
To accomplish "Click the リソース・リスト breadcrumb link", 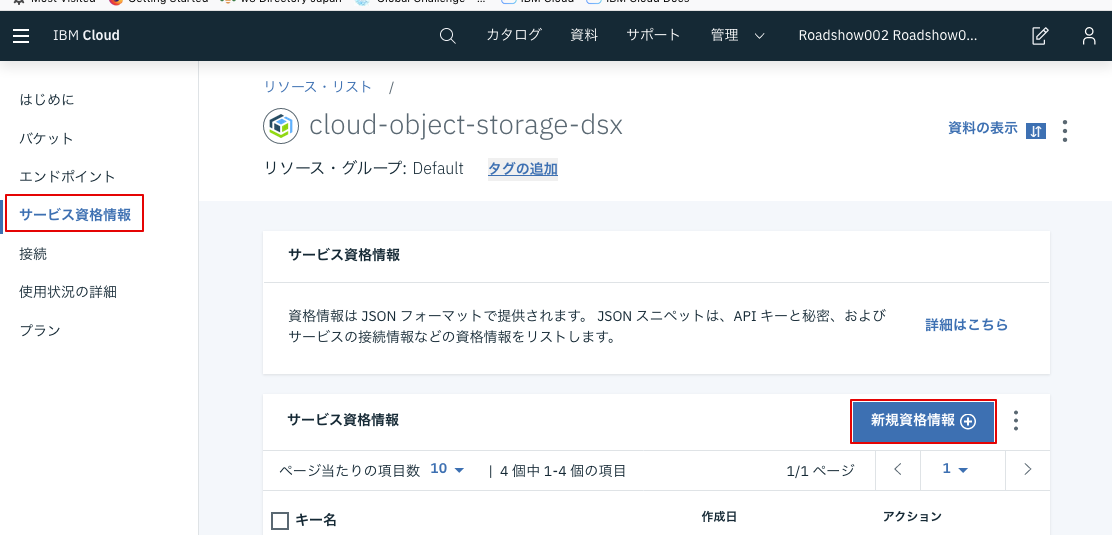I will coord(318,87).
